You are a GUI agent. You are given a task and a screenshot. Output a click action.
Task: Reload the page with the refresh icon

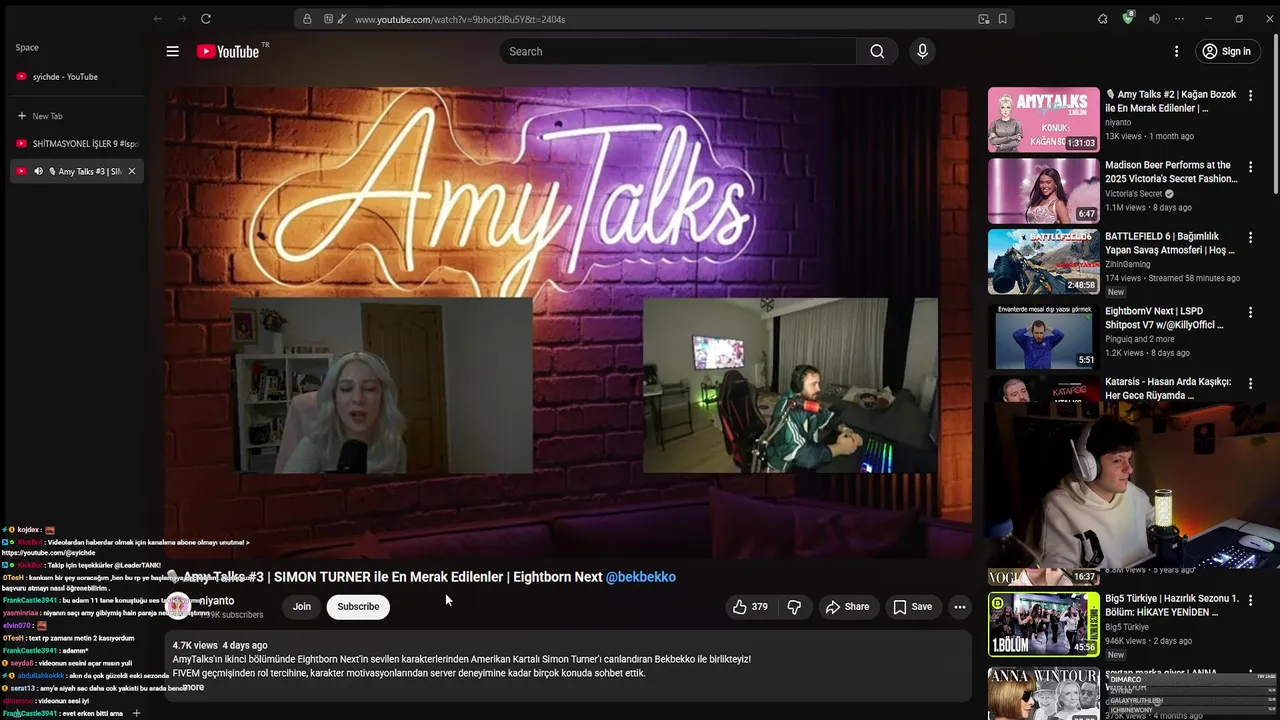(x=206, y=19)
